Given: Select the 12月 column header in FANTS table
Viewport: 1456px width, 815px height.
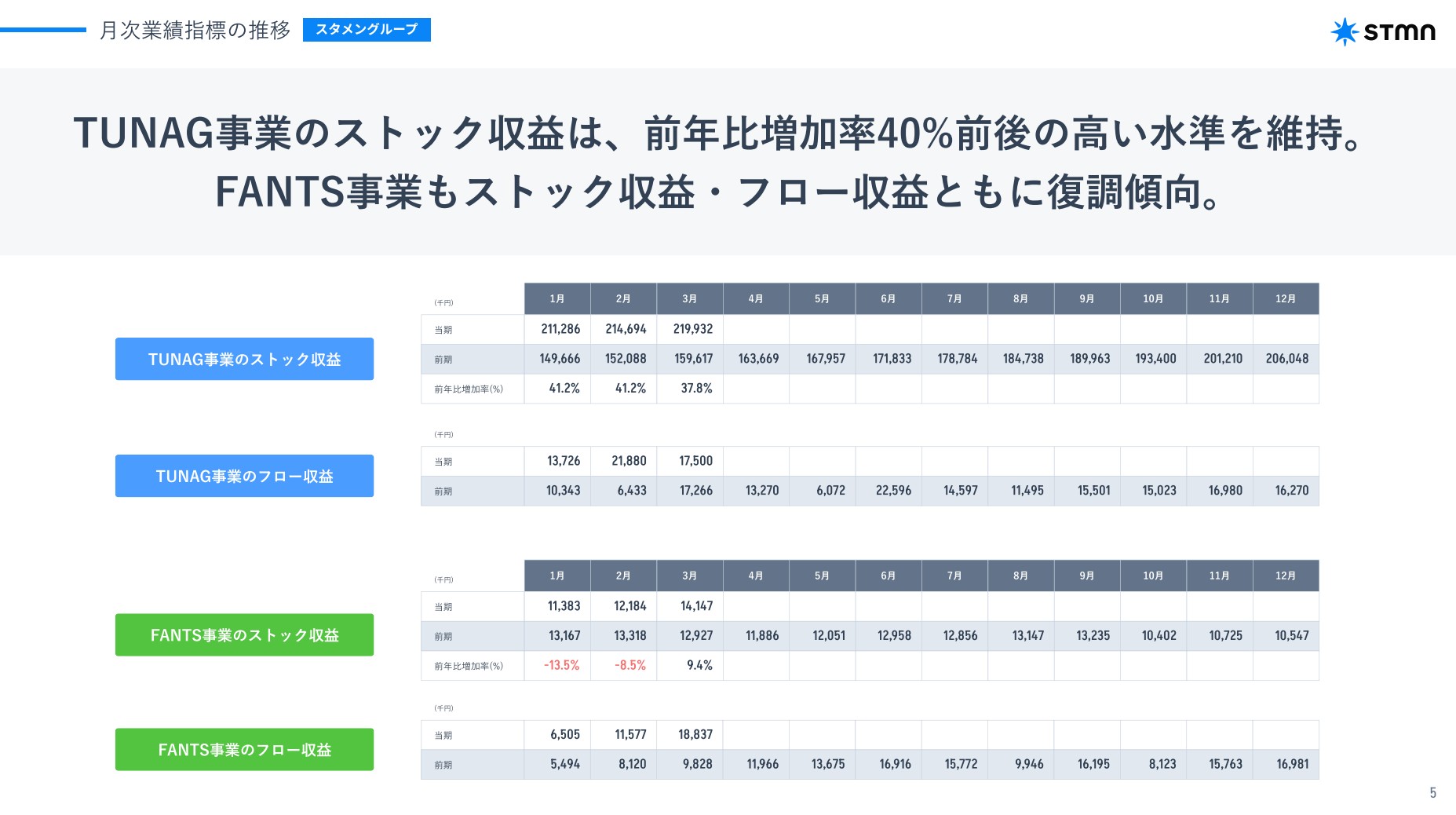Looking at the screenshot, I should (x=1286, y=575).
